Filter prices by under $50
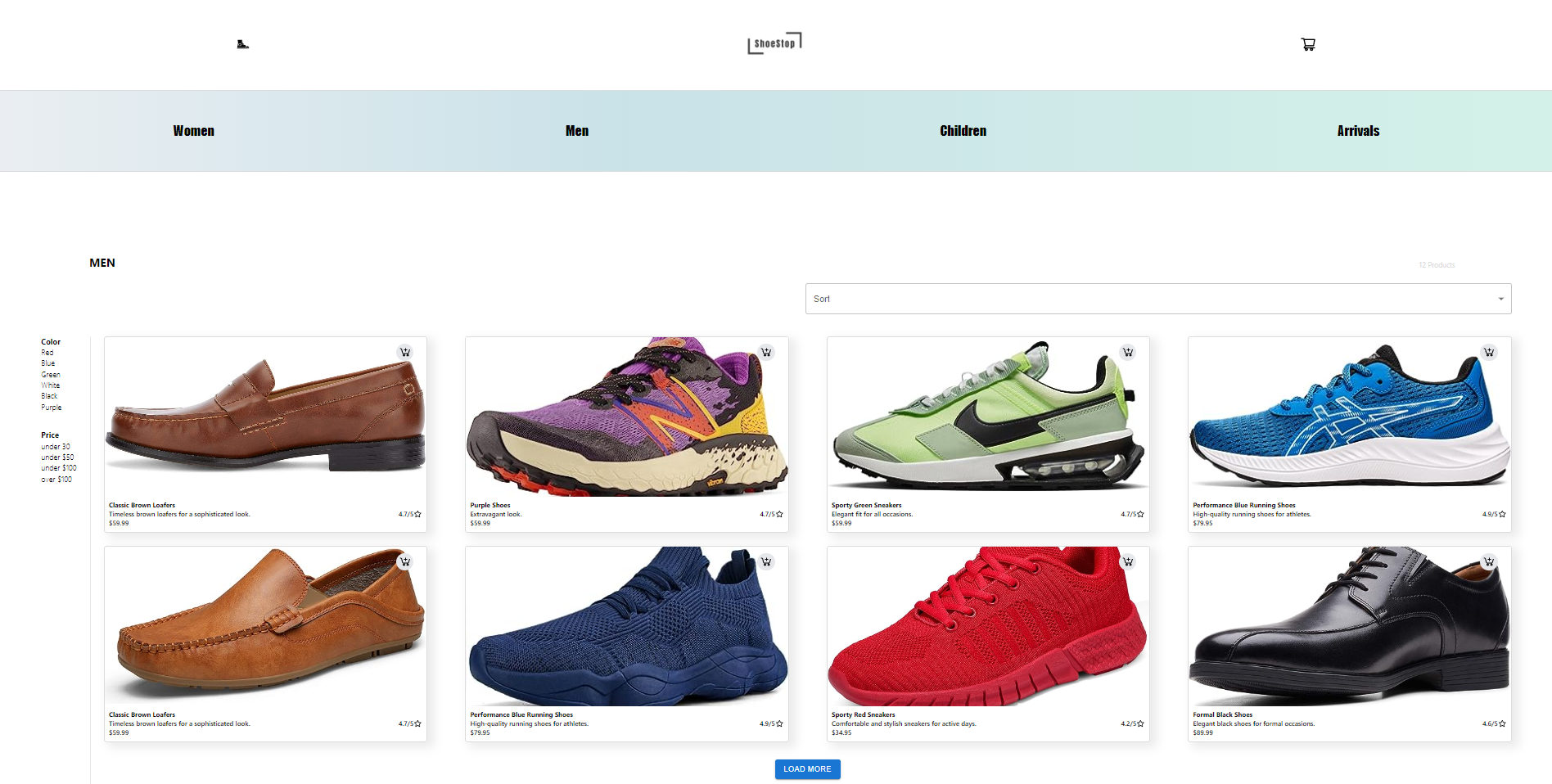Screen dimensions: 1552x784 pos(58,457)
